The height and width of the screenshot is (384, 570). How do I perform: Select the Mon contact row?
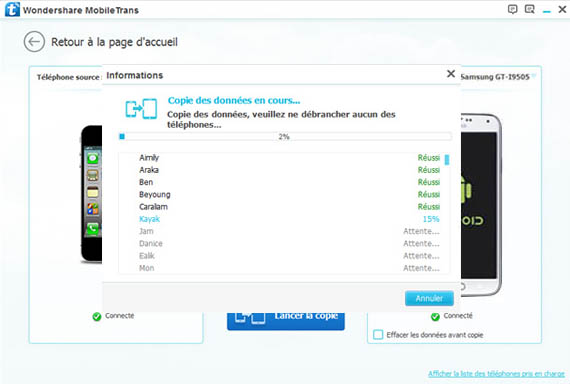(x=284, y=268)
